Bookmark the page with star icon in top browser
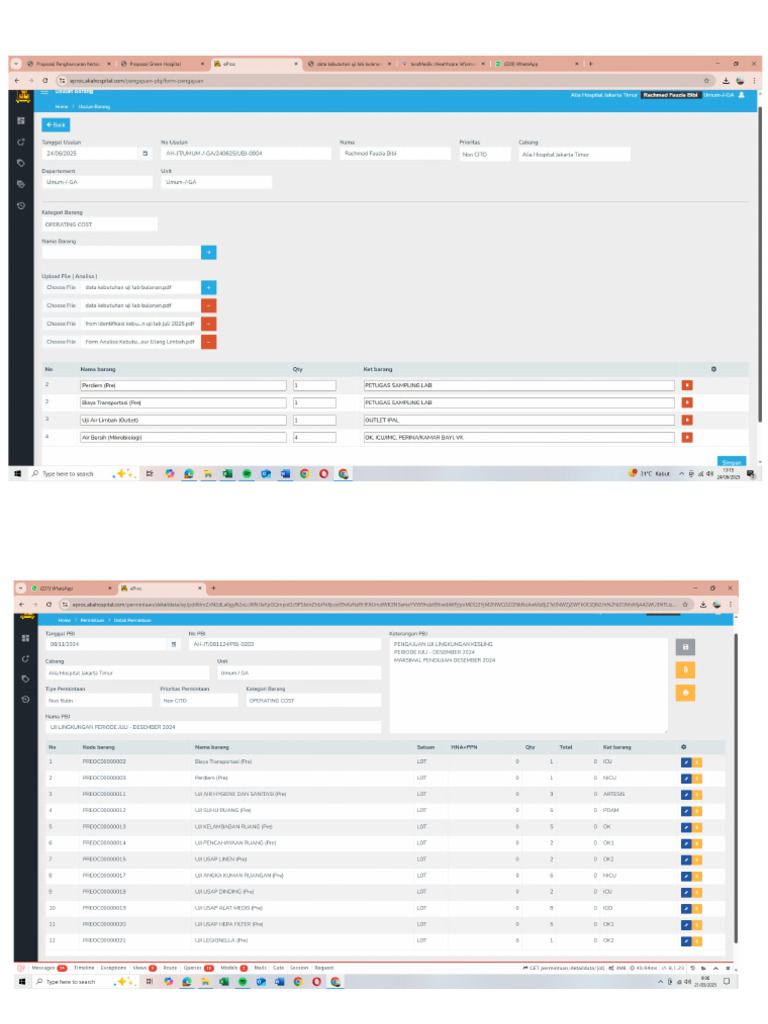The height and width of the screenshot is (1024, 768). click(707, 81)
